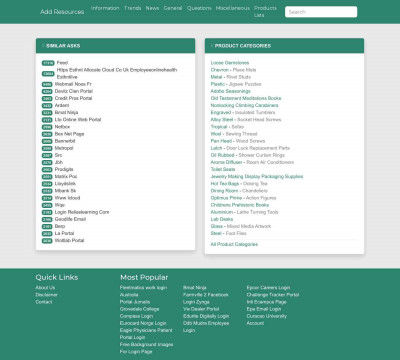Open the Epa Email Login footer link
The image size is (400, 360).
[264, 309]
